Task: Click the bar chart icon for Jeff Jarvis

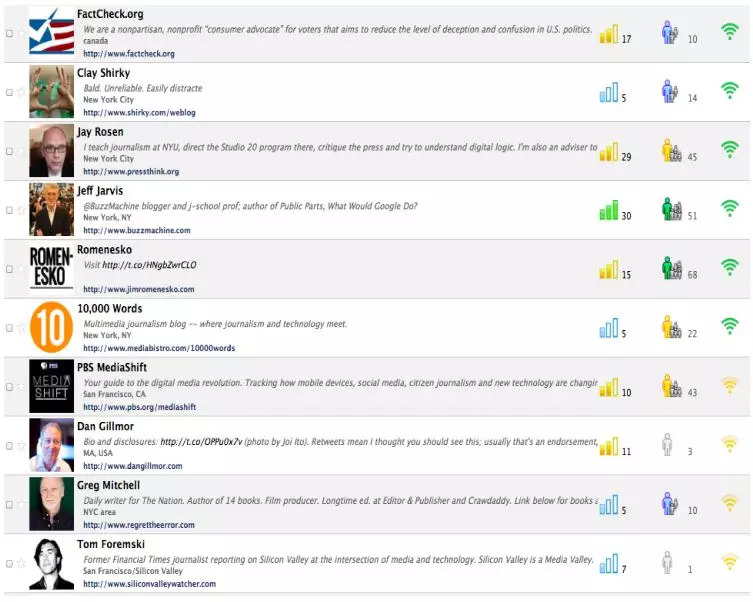Action: (608, 211)
